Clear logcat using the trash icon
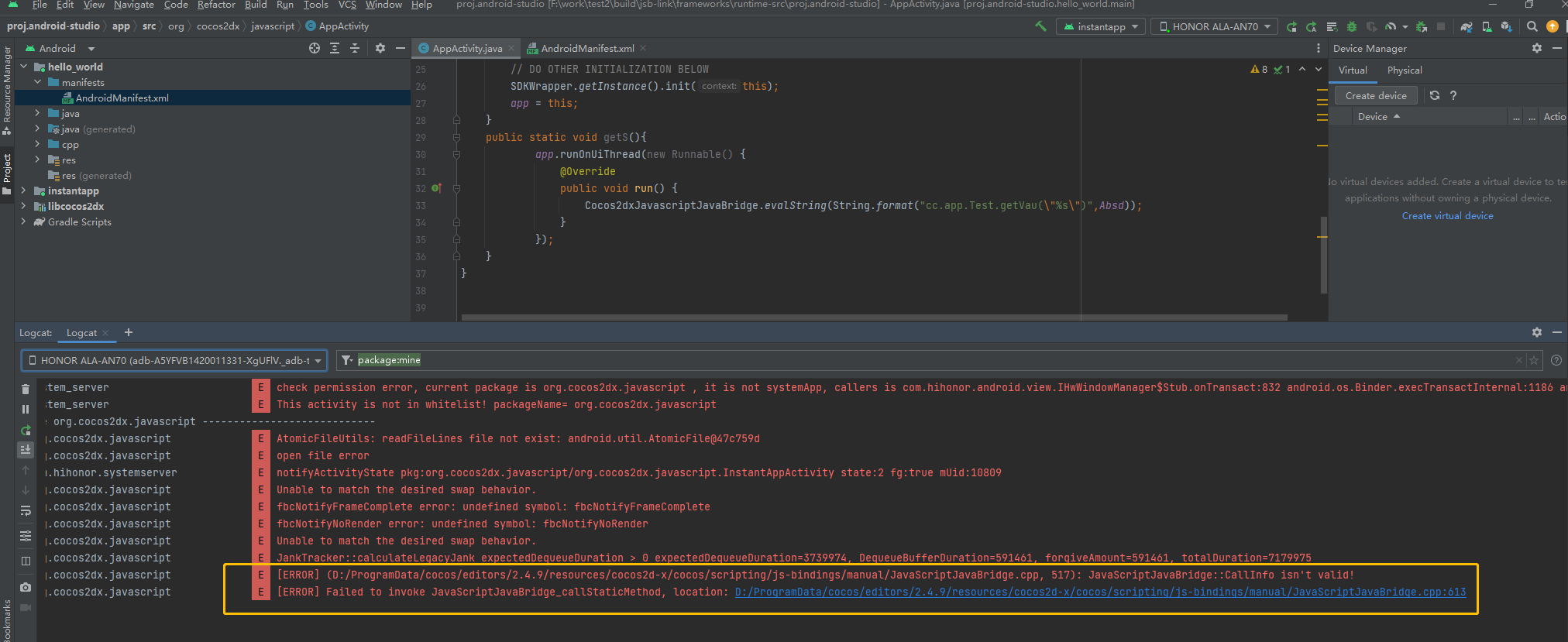This screenshot has width=1568, height=642. point(26,389)
